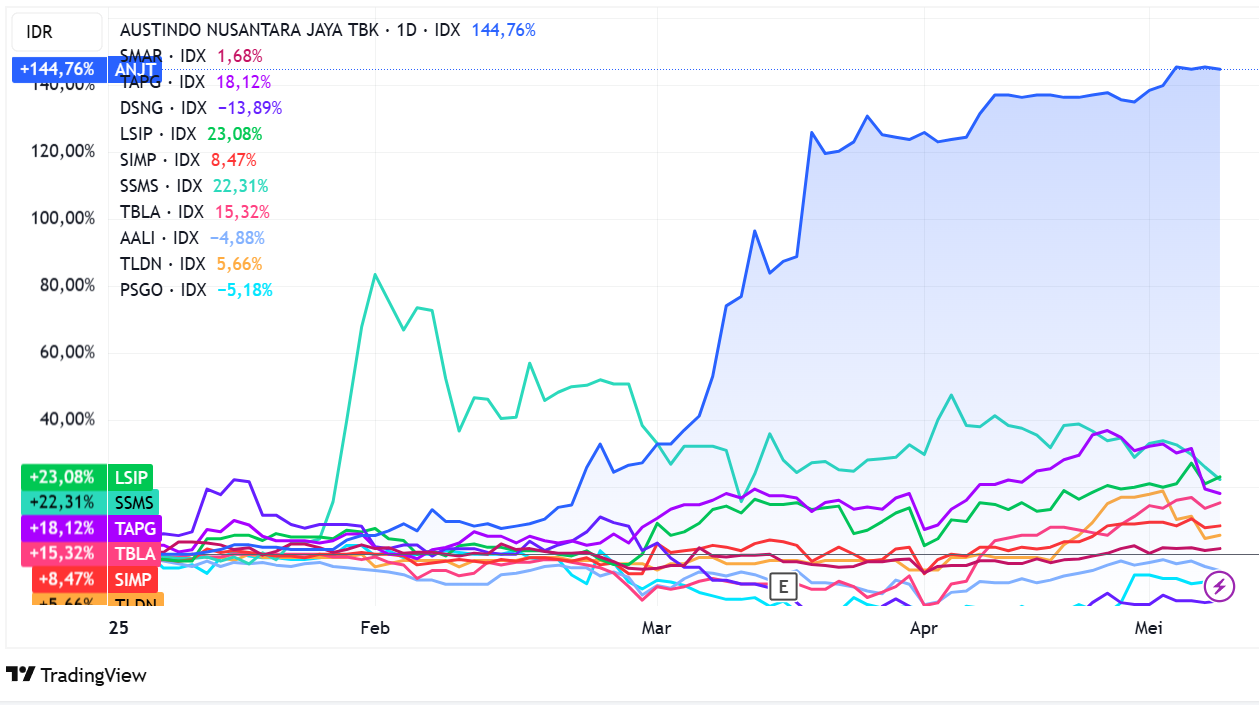Click the blue ANJT +144,76% price label
1259x705 pixels.
click(x=84, y=69)
